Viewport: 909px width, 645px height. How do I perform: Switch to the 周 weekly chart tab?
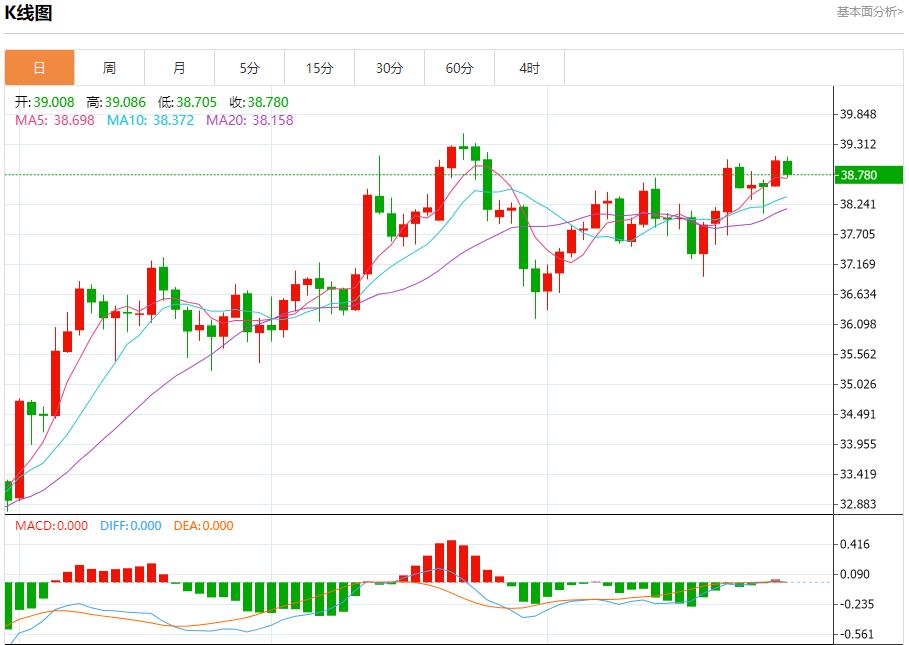click(x=109, y=67)
